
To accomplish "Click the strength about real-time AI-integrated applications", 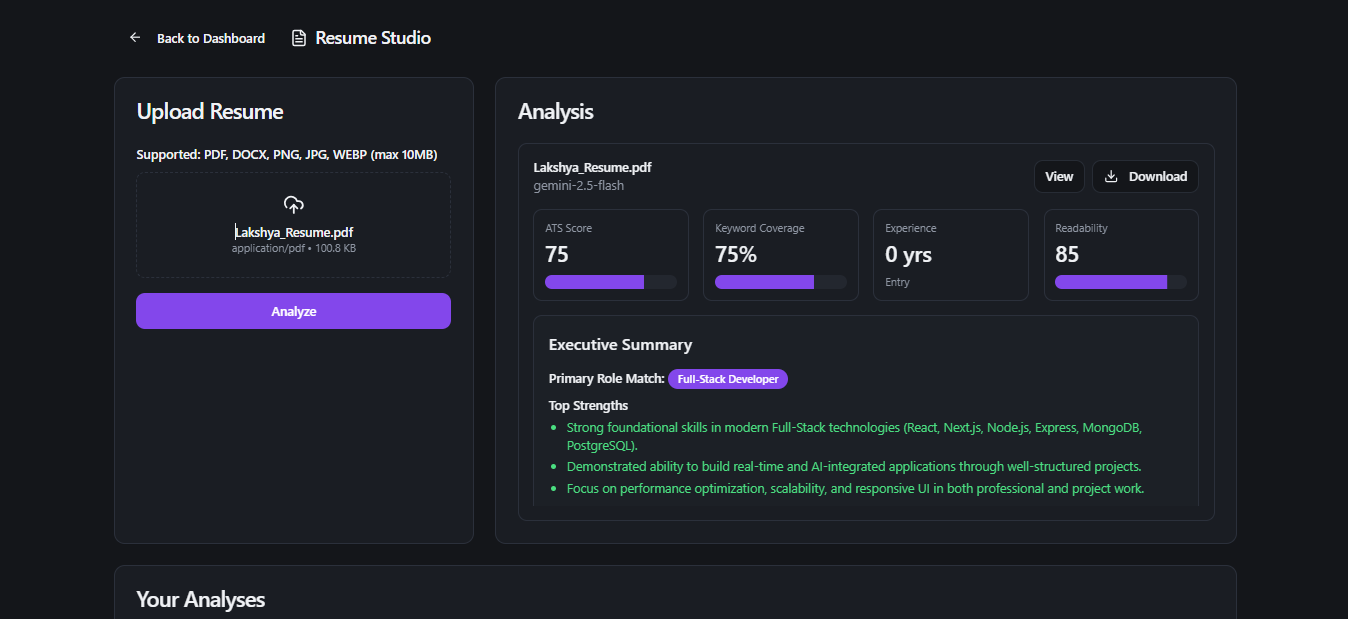I will tap(854, 466).
